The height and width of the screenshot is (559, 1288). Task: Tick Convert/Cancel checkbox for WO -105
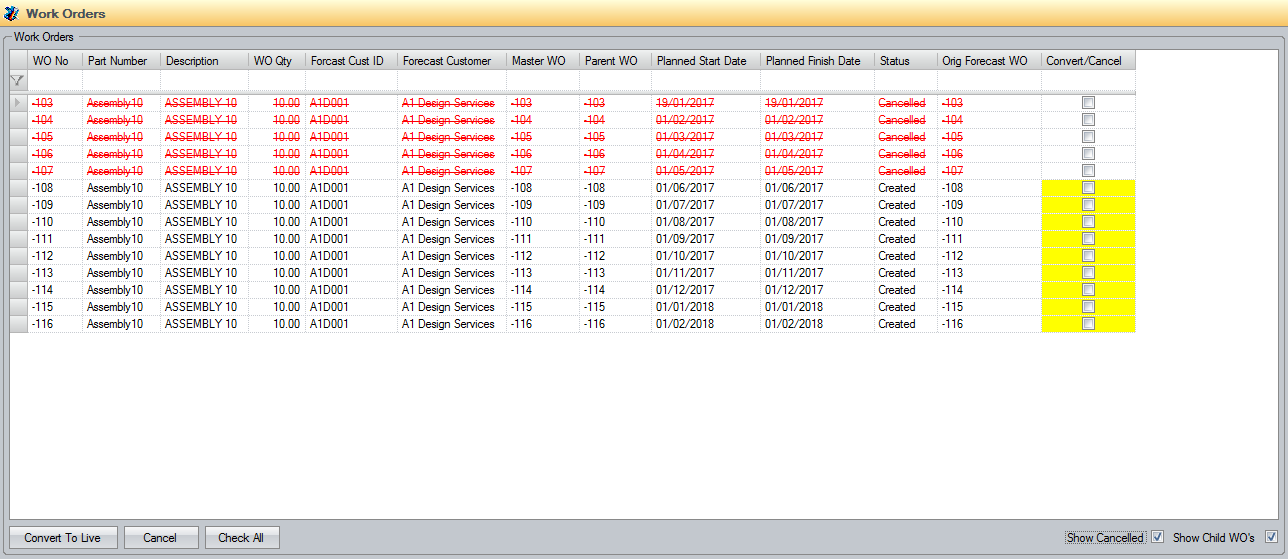coord(1088,137)
